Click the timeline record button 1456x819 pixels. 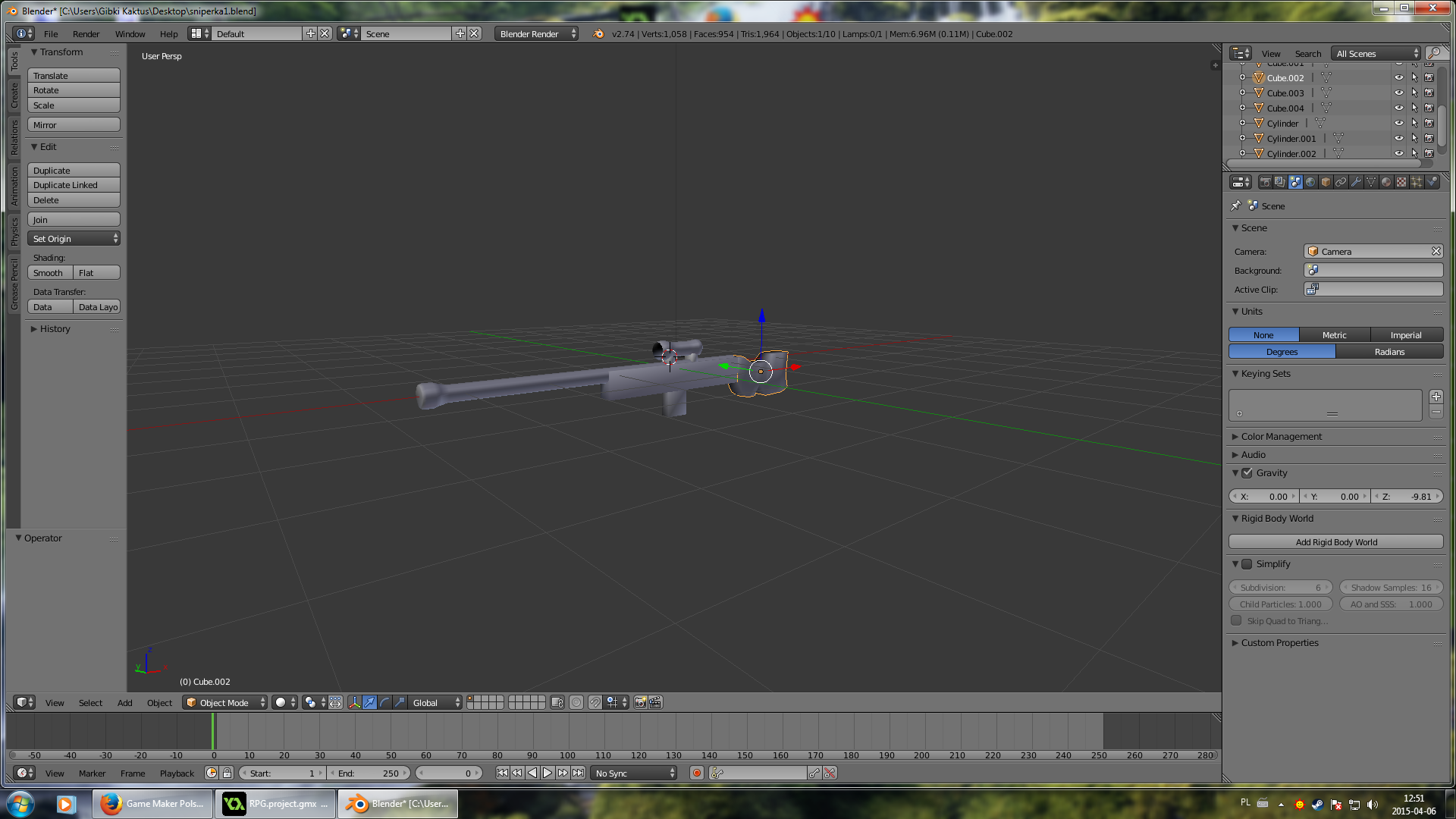tap(696, 773)
